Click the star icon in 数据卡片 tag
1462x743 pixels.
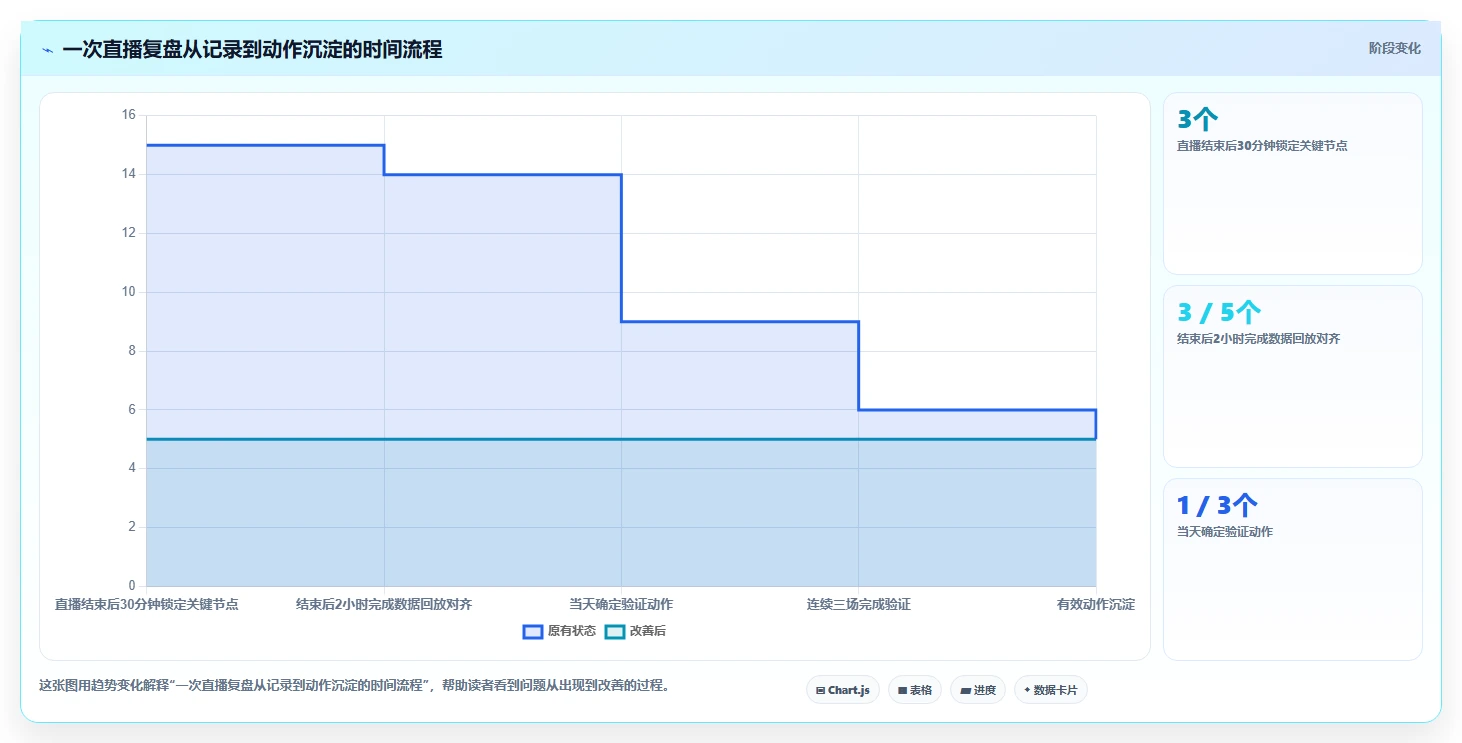pyautogui.click(x=1027, y=690)
